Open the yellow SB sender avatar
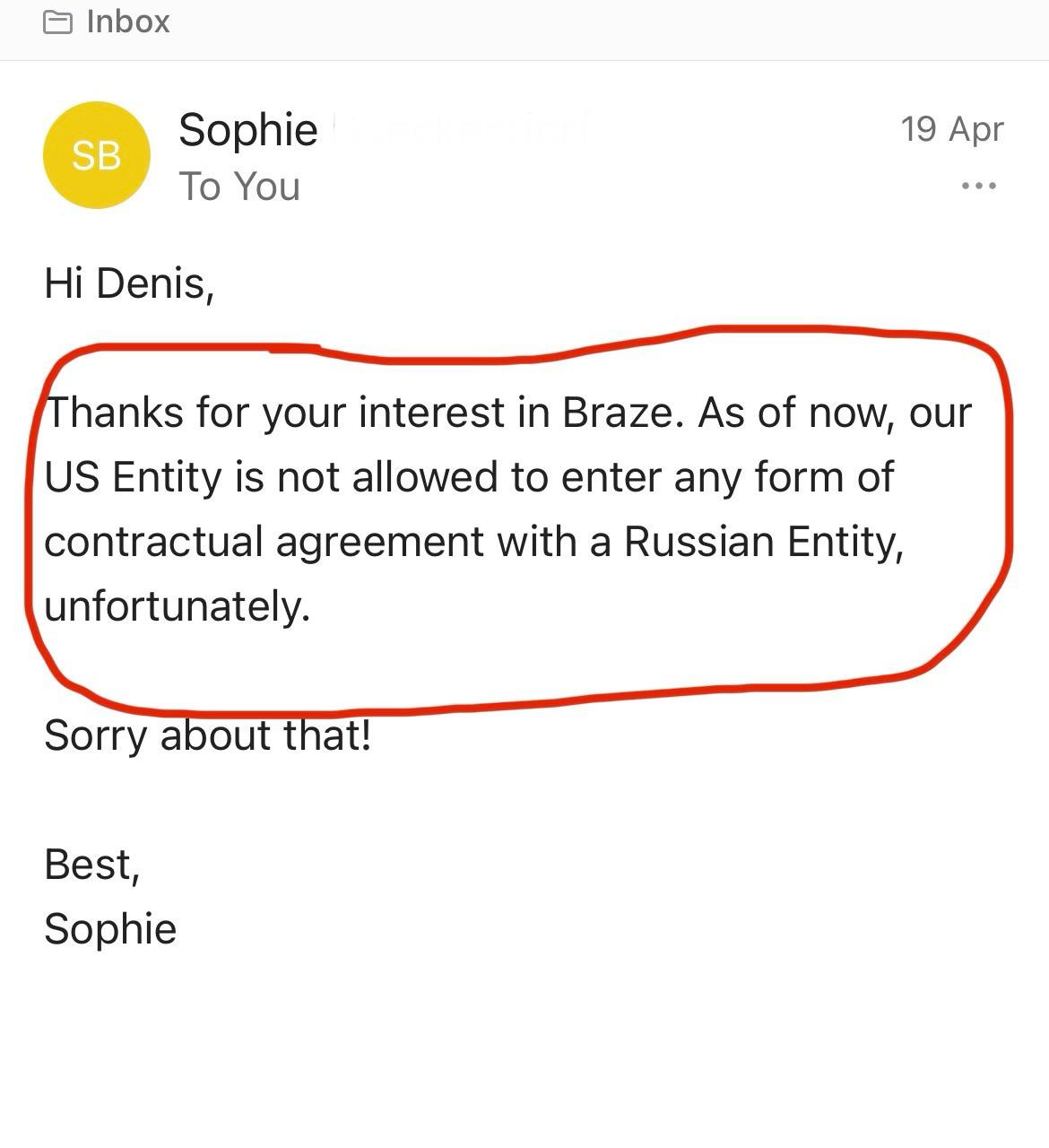Viewport: 1049px width, 1148px height. (x=97, y=155)
